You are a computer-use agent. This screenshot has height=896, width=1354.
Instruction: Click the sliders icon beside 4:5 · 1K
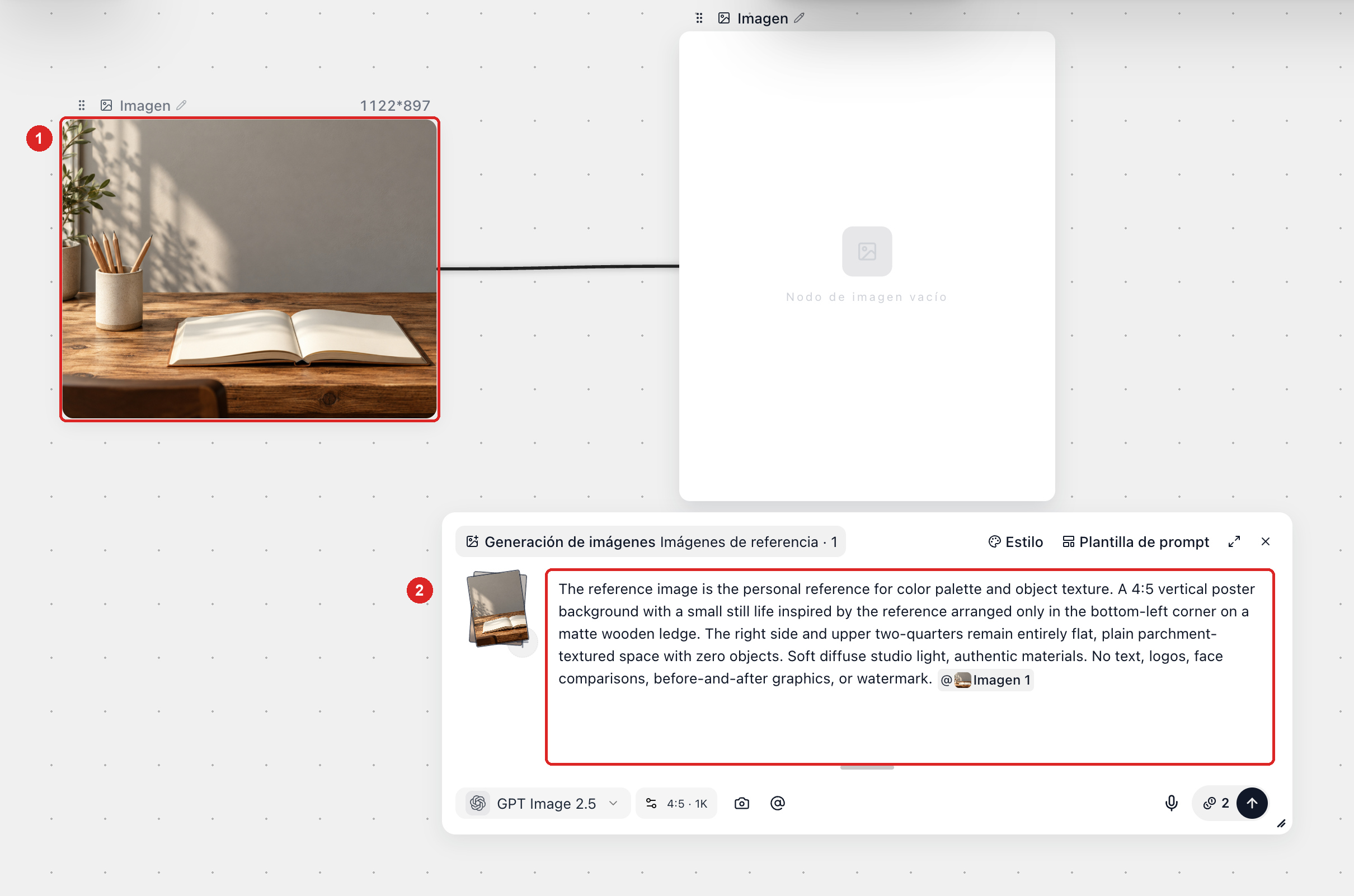coord(651,803)
